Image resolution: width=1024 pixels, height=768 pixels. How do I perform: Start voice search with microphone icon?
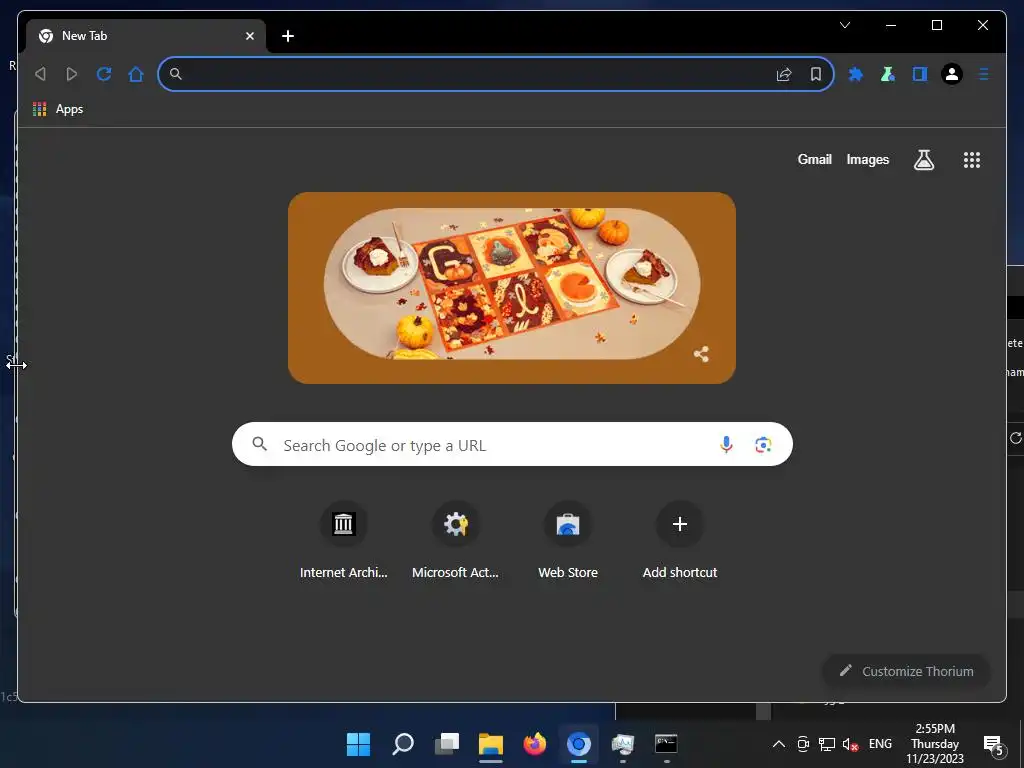coord(726,445)
